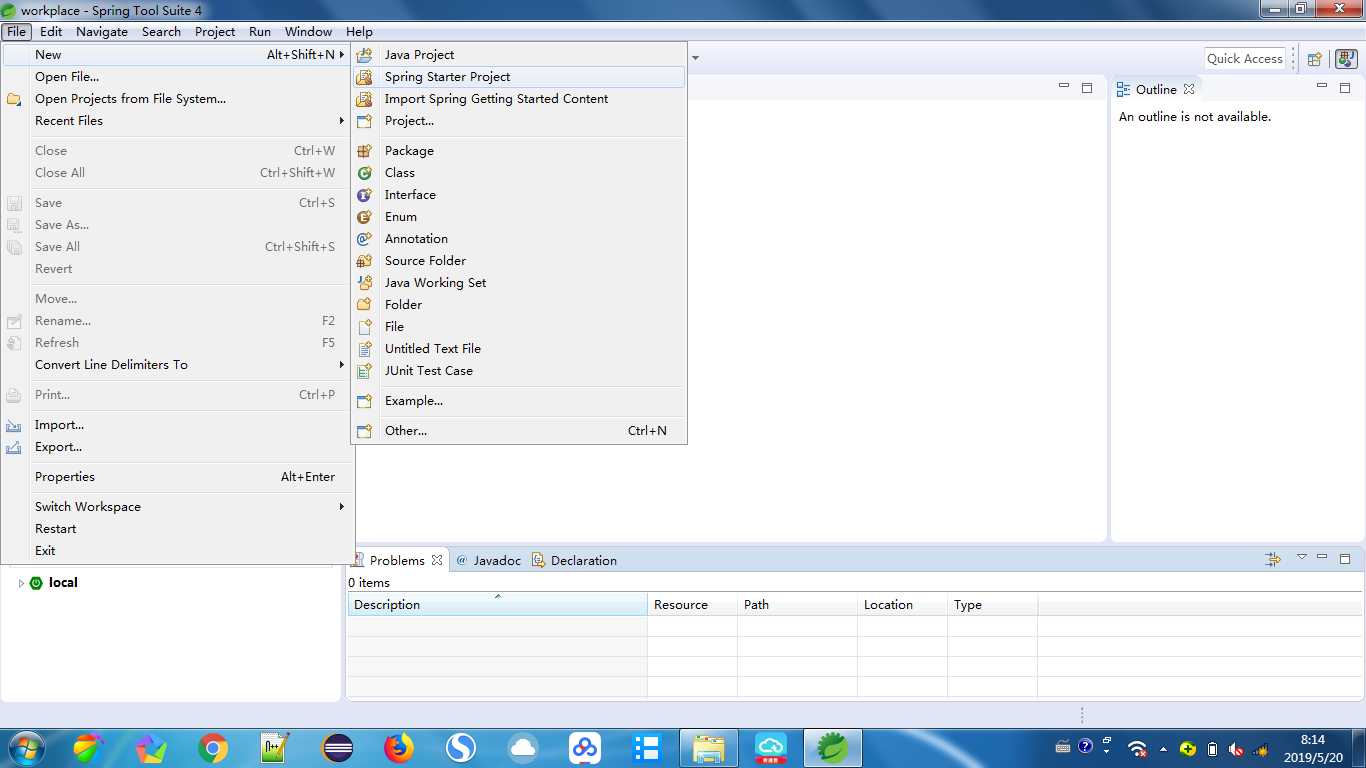Expand the local tree node
The width and height of the screenshot is (1366, 768).
tap(20, 583)
